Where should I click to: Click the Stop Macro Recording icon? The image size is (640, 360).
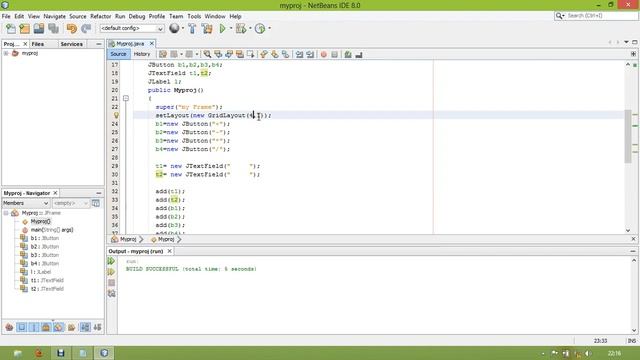pos(334,54)
